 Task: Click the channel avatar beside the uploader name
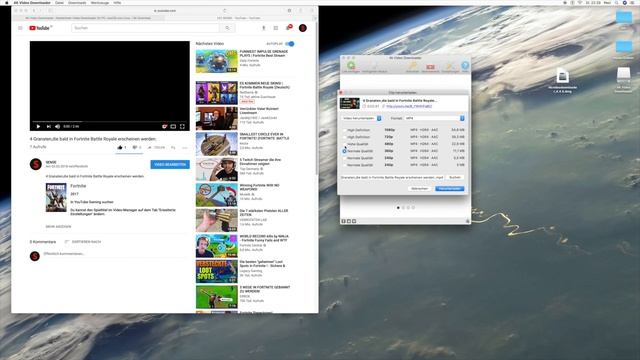click(x=36, y=164)
